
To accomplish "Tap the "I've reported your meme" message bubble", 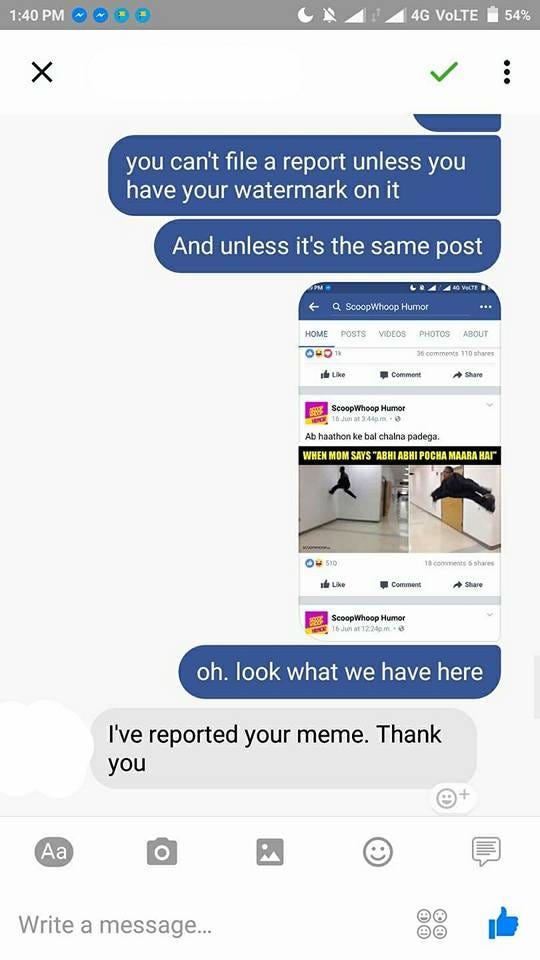I will point(283,748).
